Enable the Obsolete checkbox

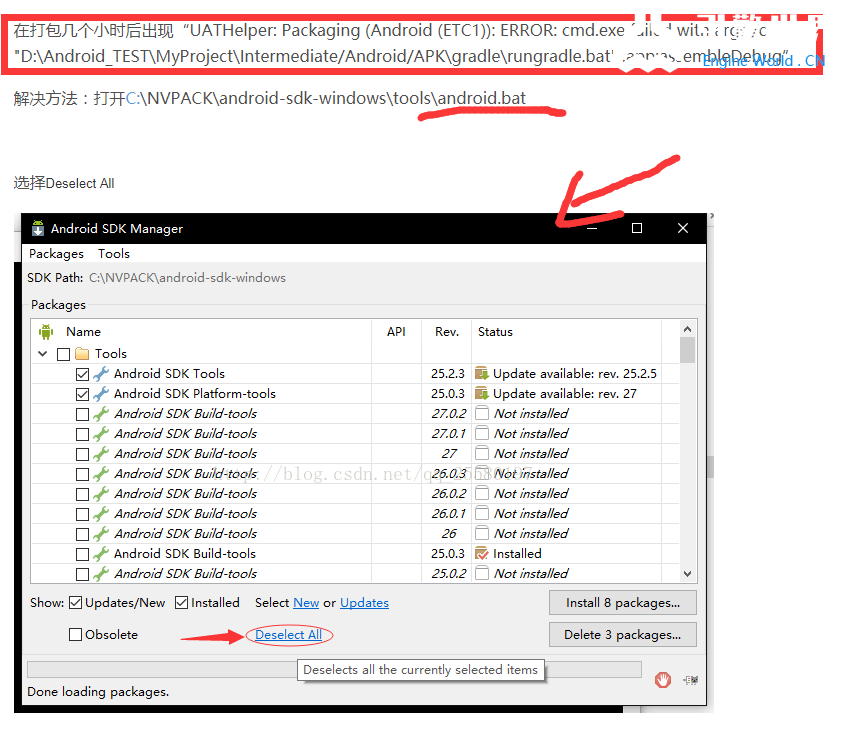(x=76, y=635)
